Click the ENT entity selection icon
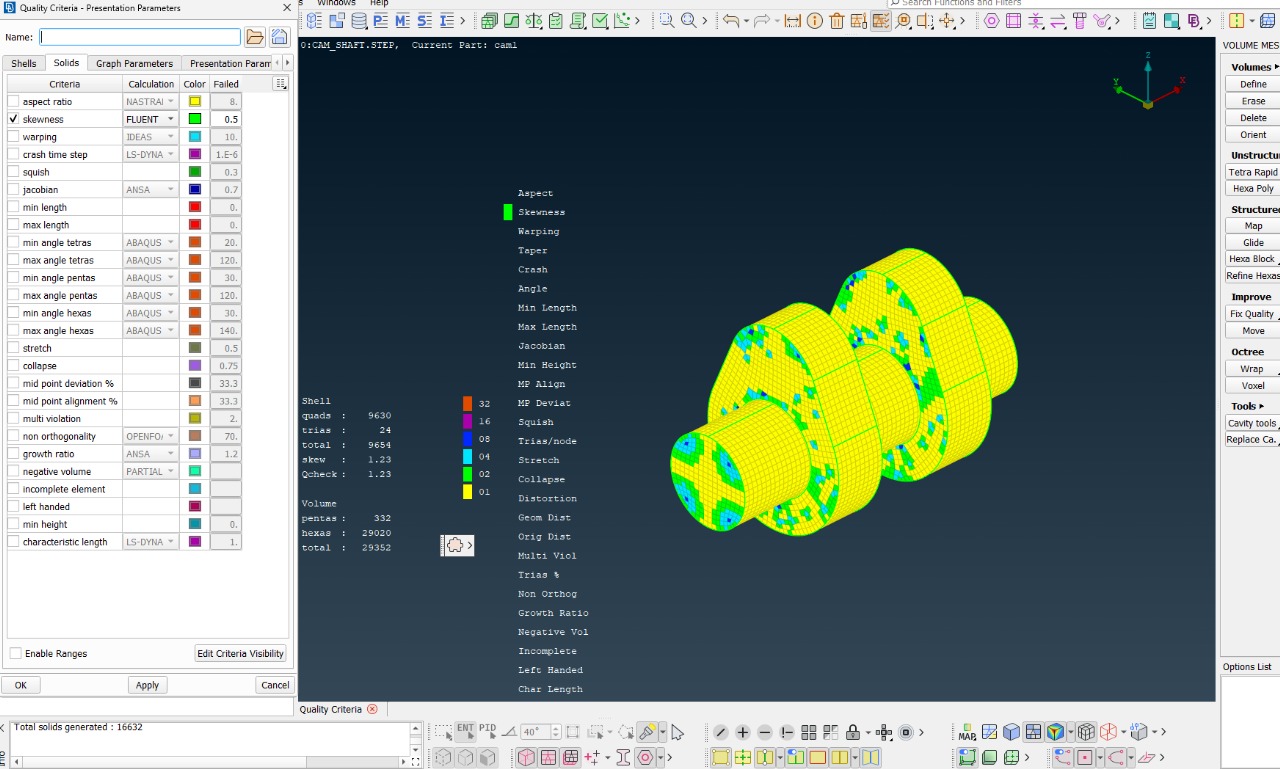The width and height of the screenshot is (1280, 769). pyautogui.click(x=465, y=731)
